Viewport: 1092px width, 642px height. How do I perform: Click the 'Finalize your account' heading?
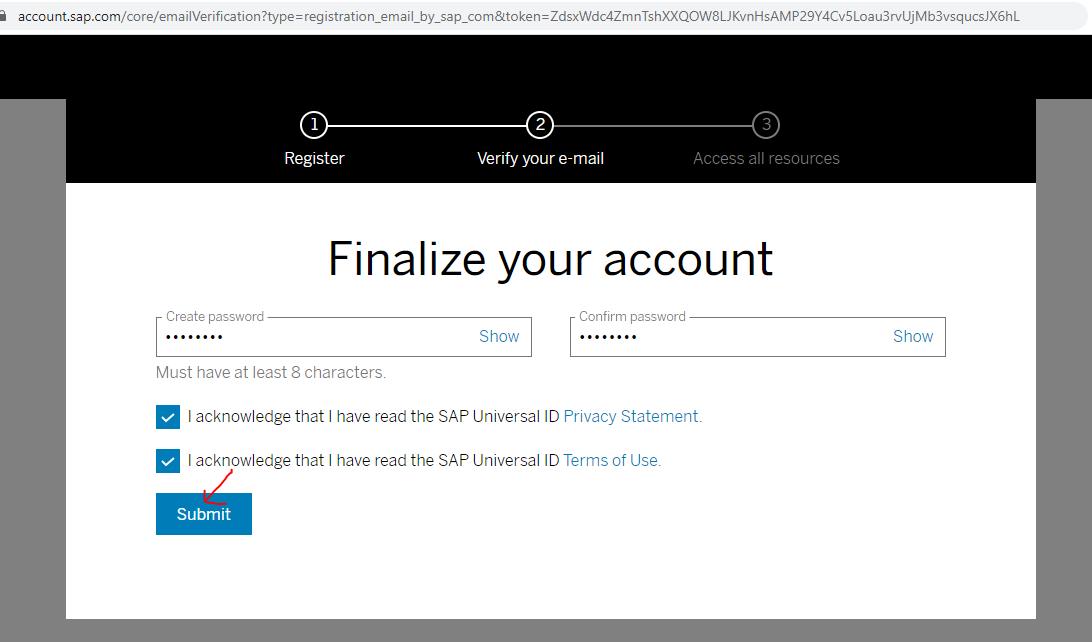550,259
